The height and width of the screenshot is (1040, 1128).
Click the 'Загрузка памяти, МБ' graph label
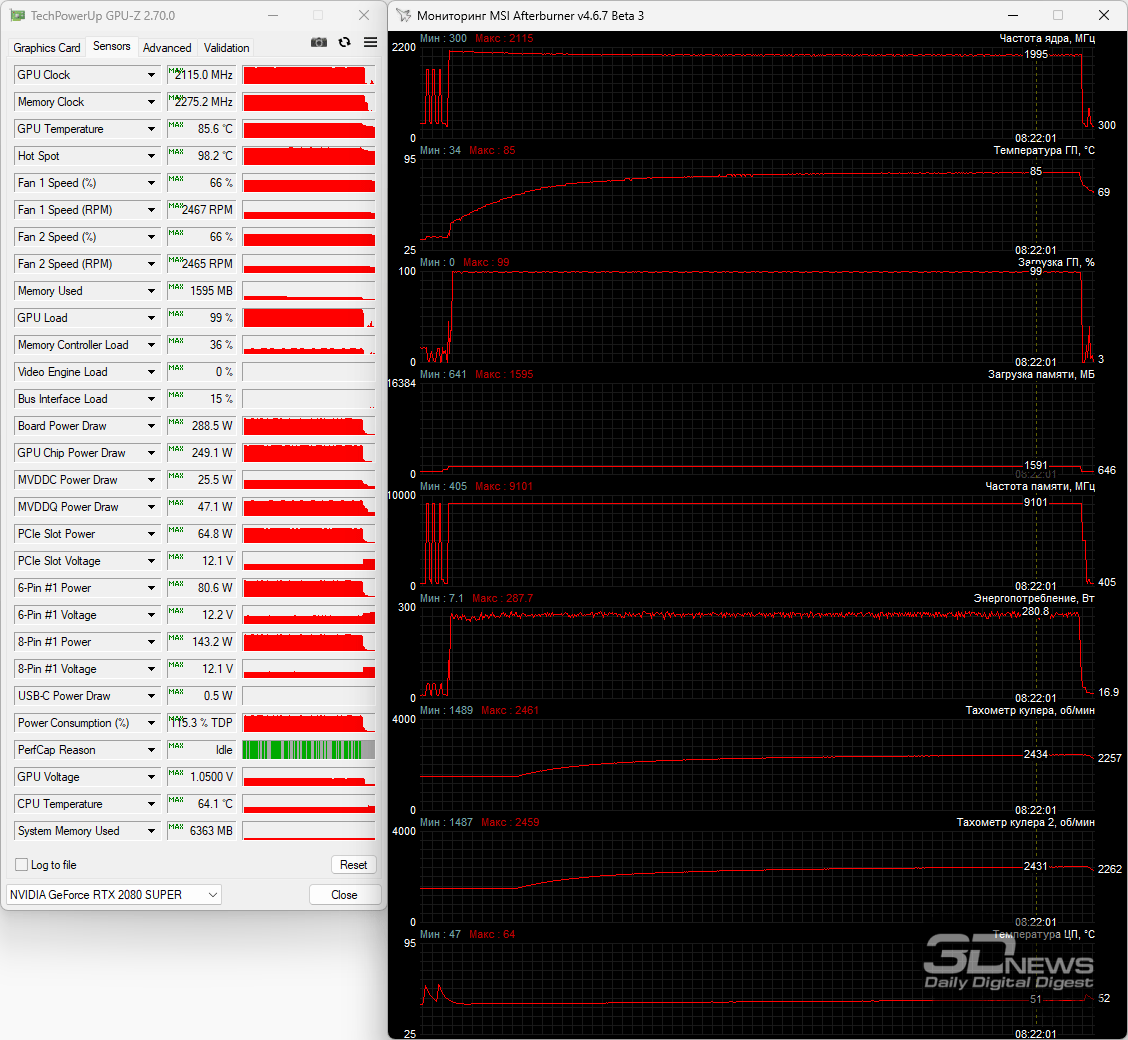tap(1041, 374)
